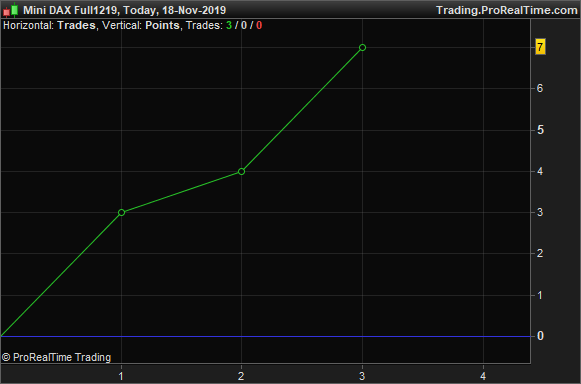Viewport: 581px width, 384px height.
Task: Click the 4 label on the horizontal axis
Action: point(483,376)
